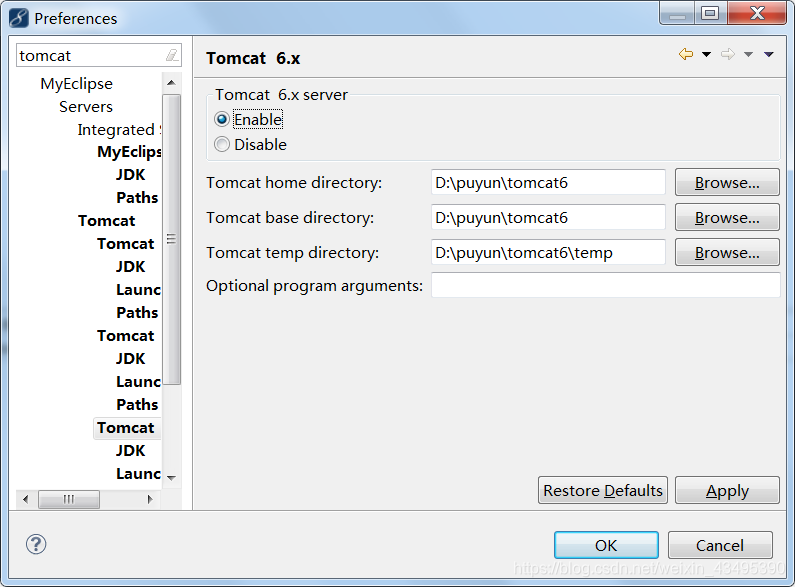
Task: Select the Disable radio button
Action: click(x=222, y=144)
